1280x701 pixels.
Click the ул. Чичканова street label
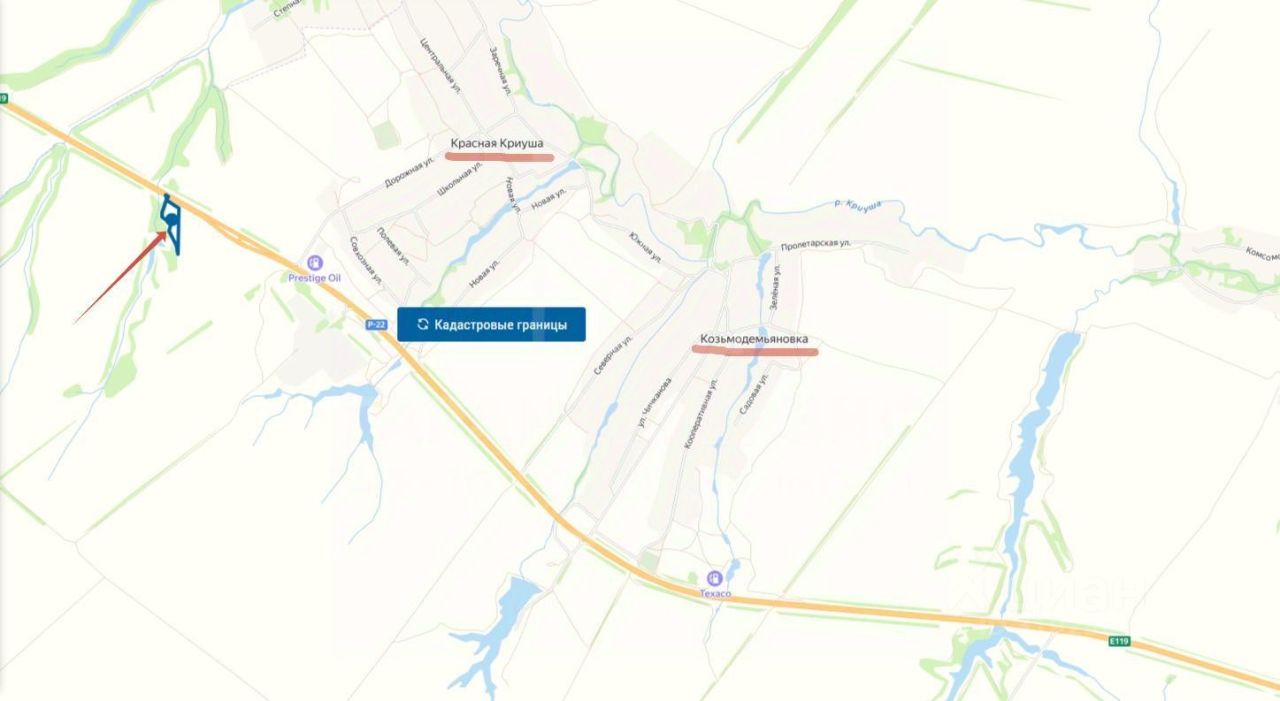[x=654, y=405]
